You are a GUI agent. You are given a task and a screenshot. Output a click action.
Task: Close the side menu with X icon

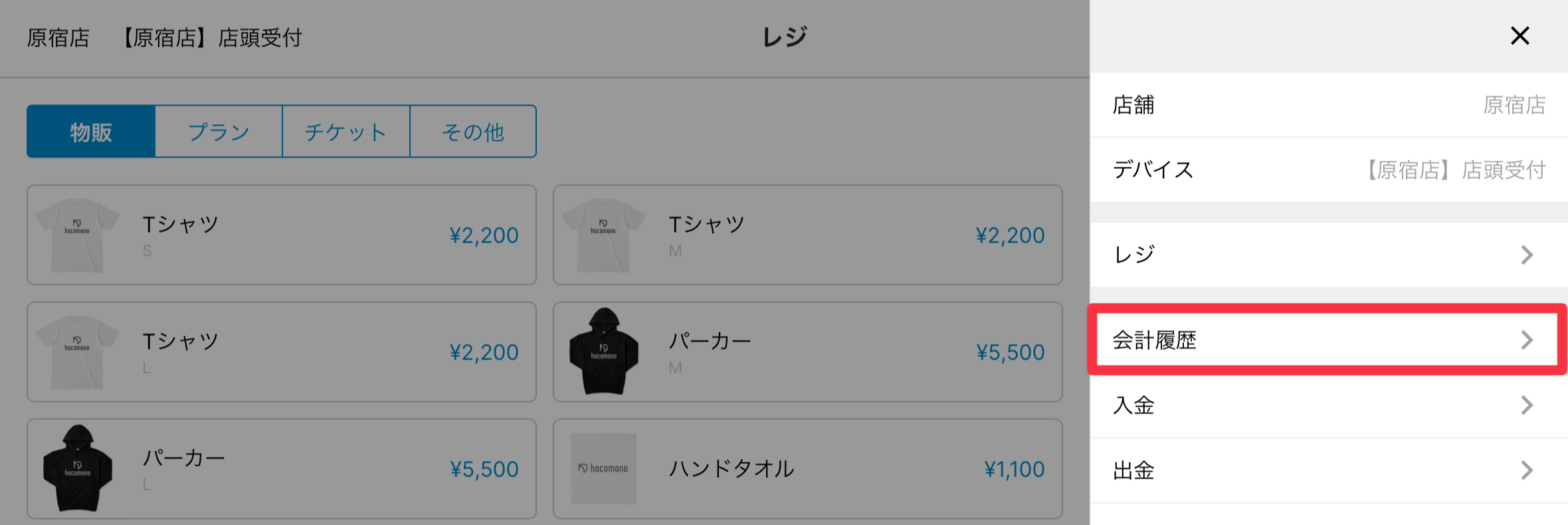pyautogui.click(x=1519, y=36)
